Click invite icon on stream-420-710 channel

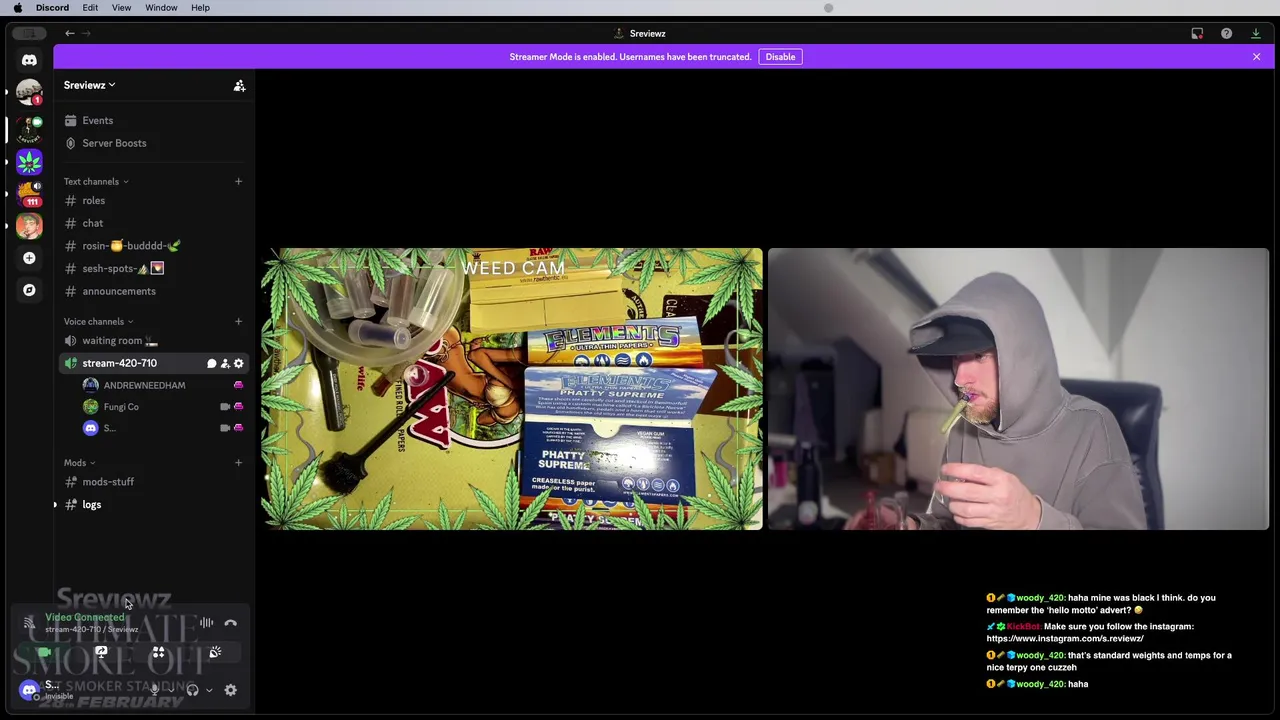[x=225, y=364]
